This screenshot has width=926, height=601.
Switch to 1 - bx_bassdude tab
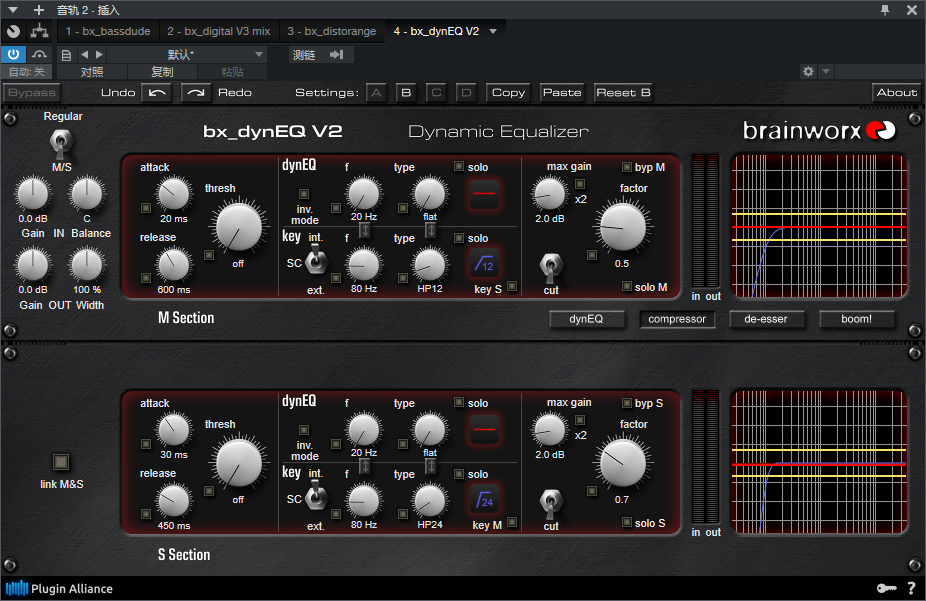107,31
